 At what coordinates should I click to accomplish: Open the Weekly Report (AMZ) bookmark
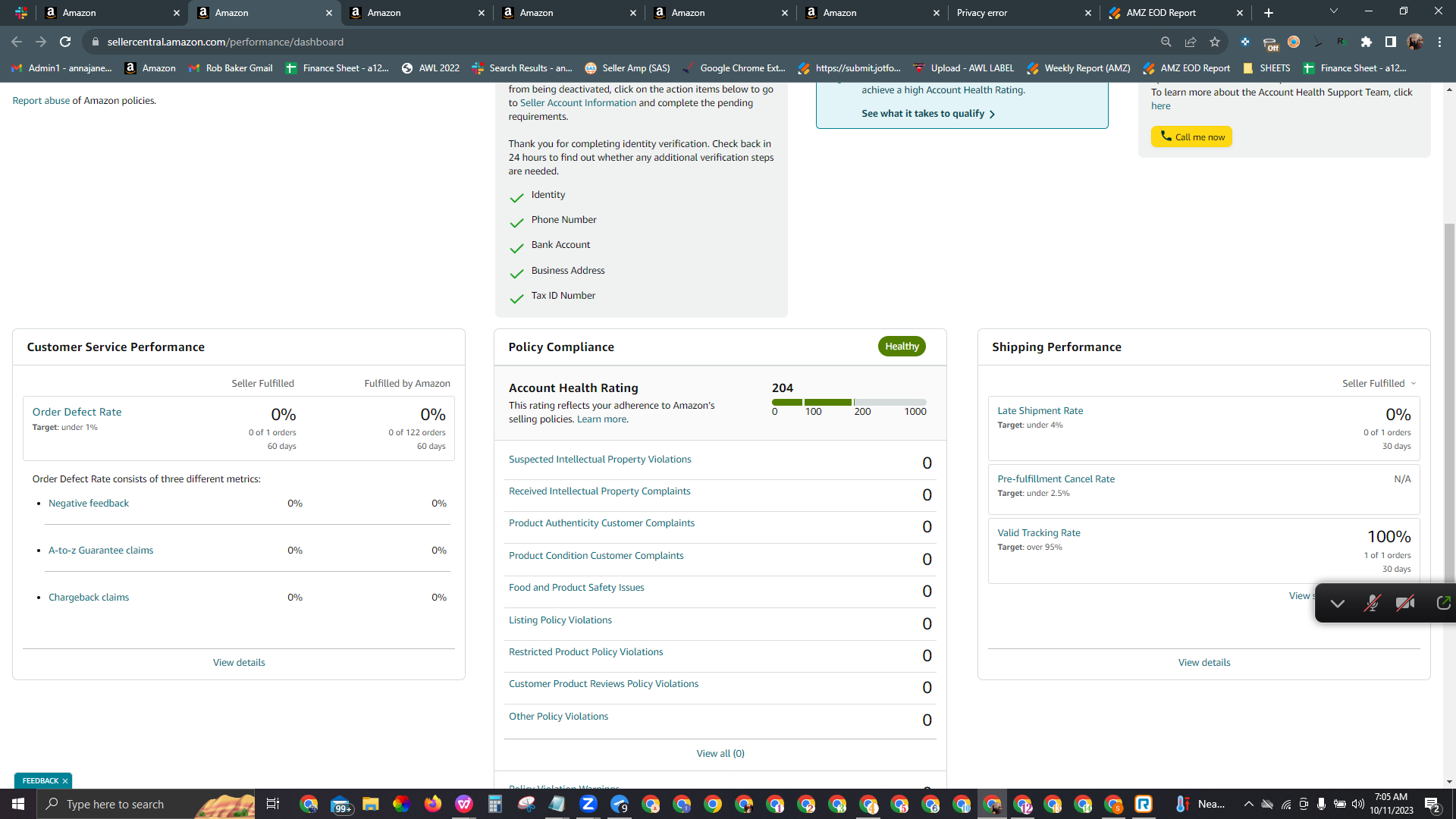tap(1078, 68)
